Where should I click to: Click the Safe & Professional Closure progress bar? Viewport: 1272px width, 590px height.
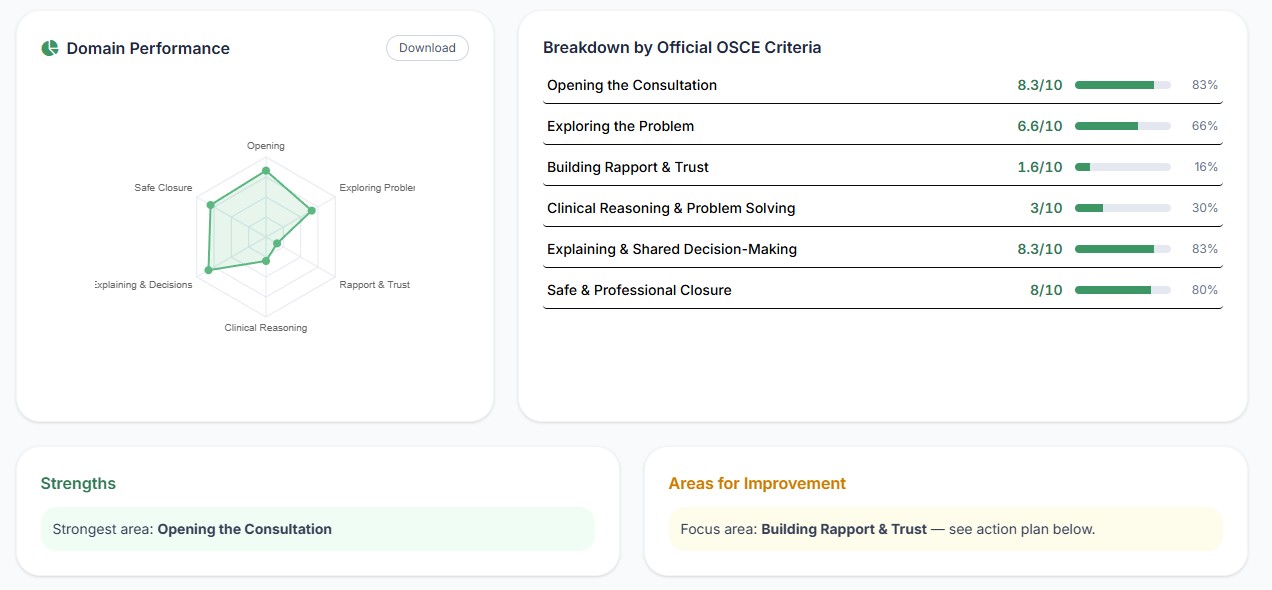point(1123,290)
